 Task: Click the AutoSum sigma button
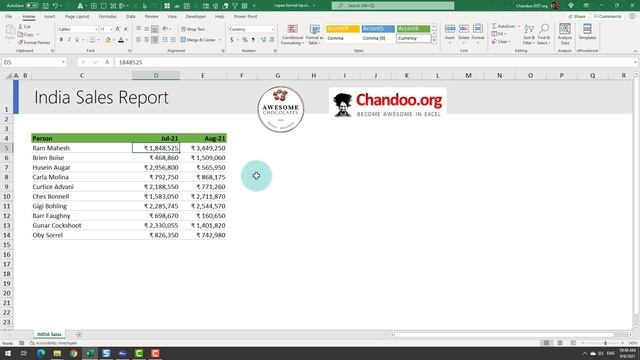coord(503,26)
